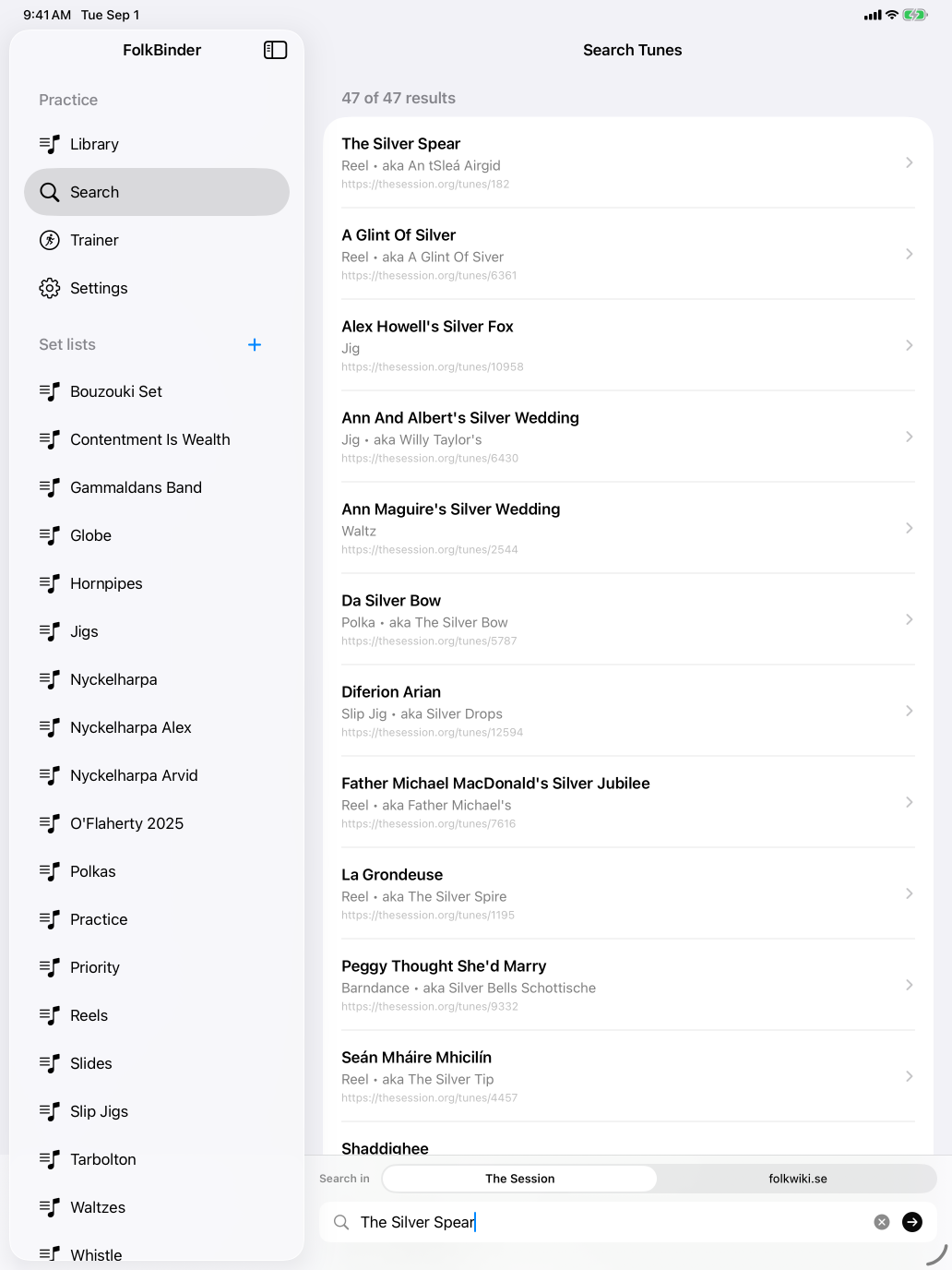Open the Nyckelharpa Arvid set list
This screenshot has height=1270, width=952.
pyautogui.click(x=157, y=775)
